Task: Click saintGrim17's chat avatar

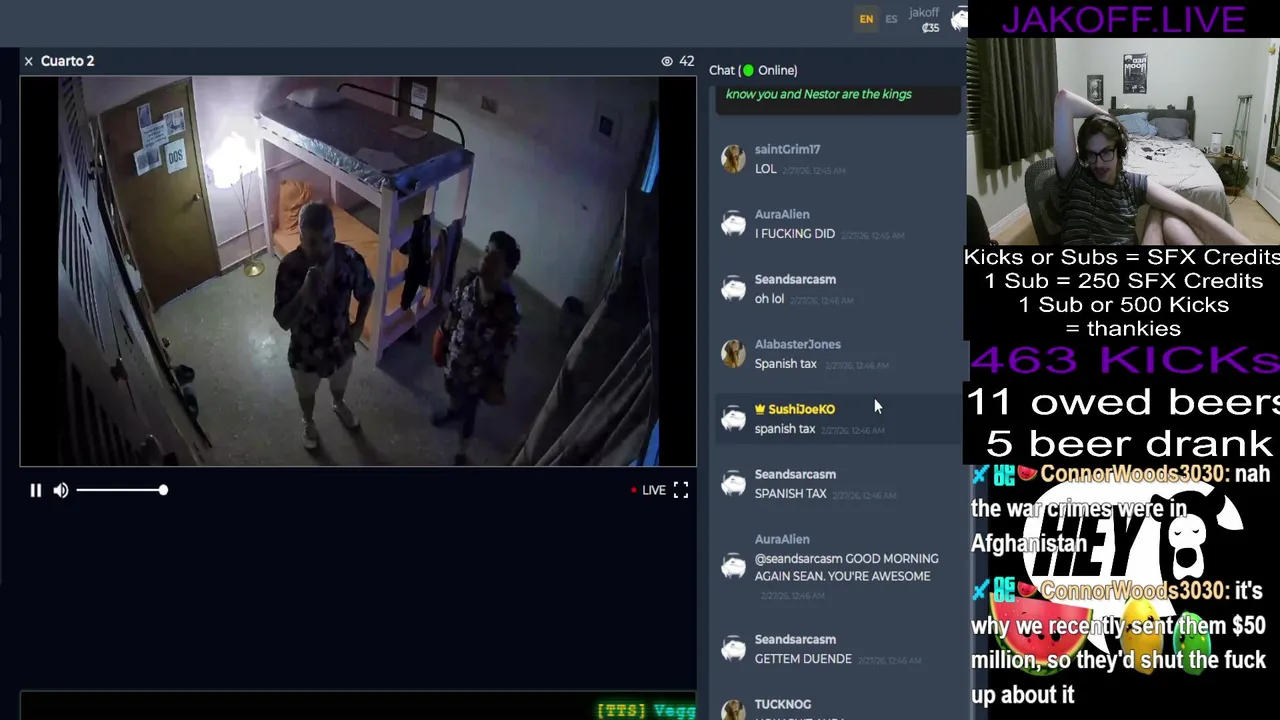Action: tap(733, 159)
